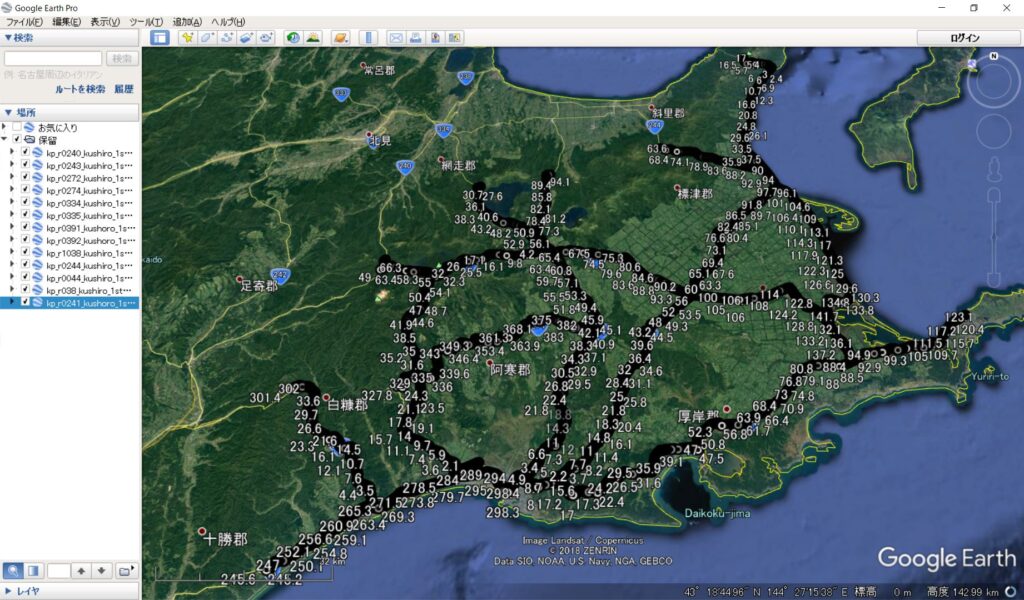This screenshot has width=1024, height=600.
Task: Enable the お気に入り checkbox
Action: 16,128
